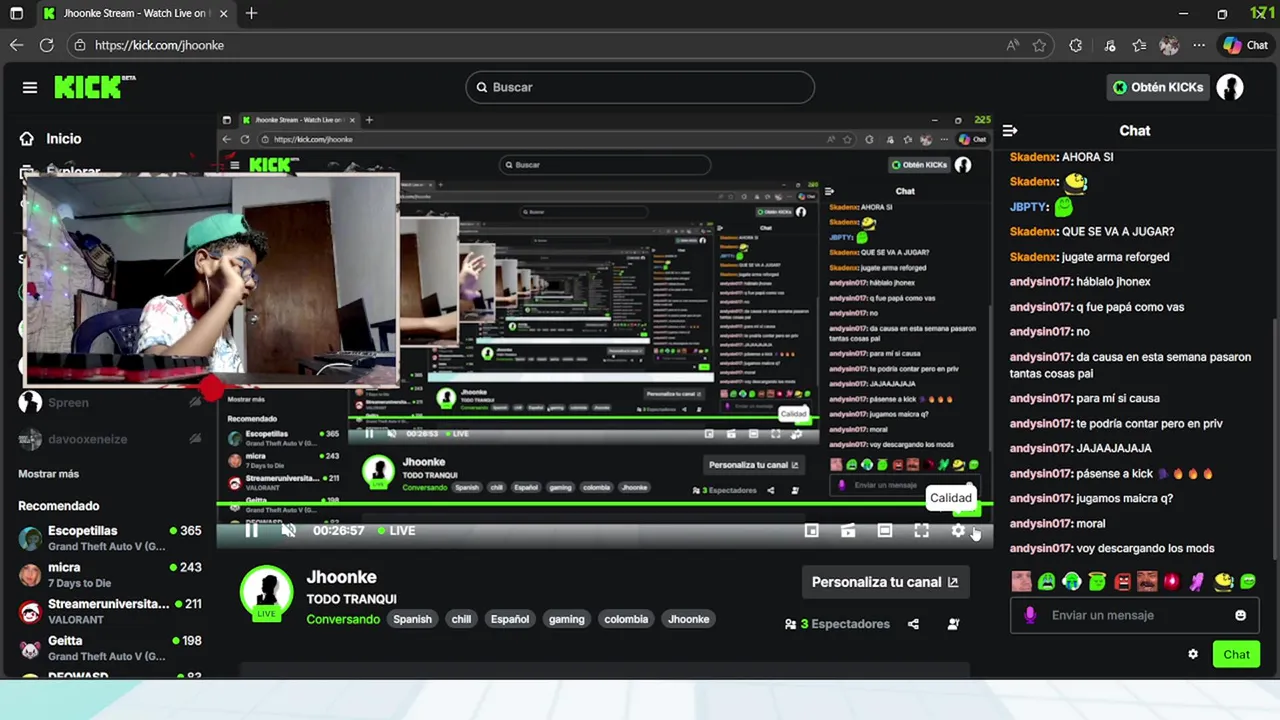1280x720 pixels.
Task: Click JBPTY username in chat
Action: coord(1027,207)
